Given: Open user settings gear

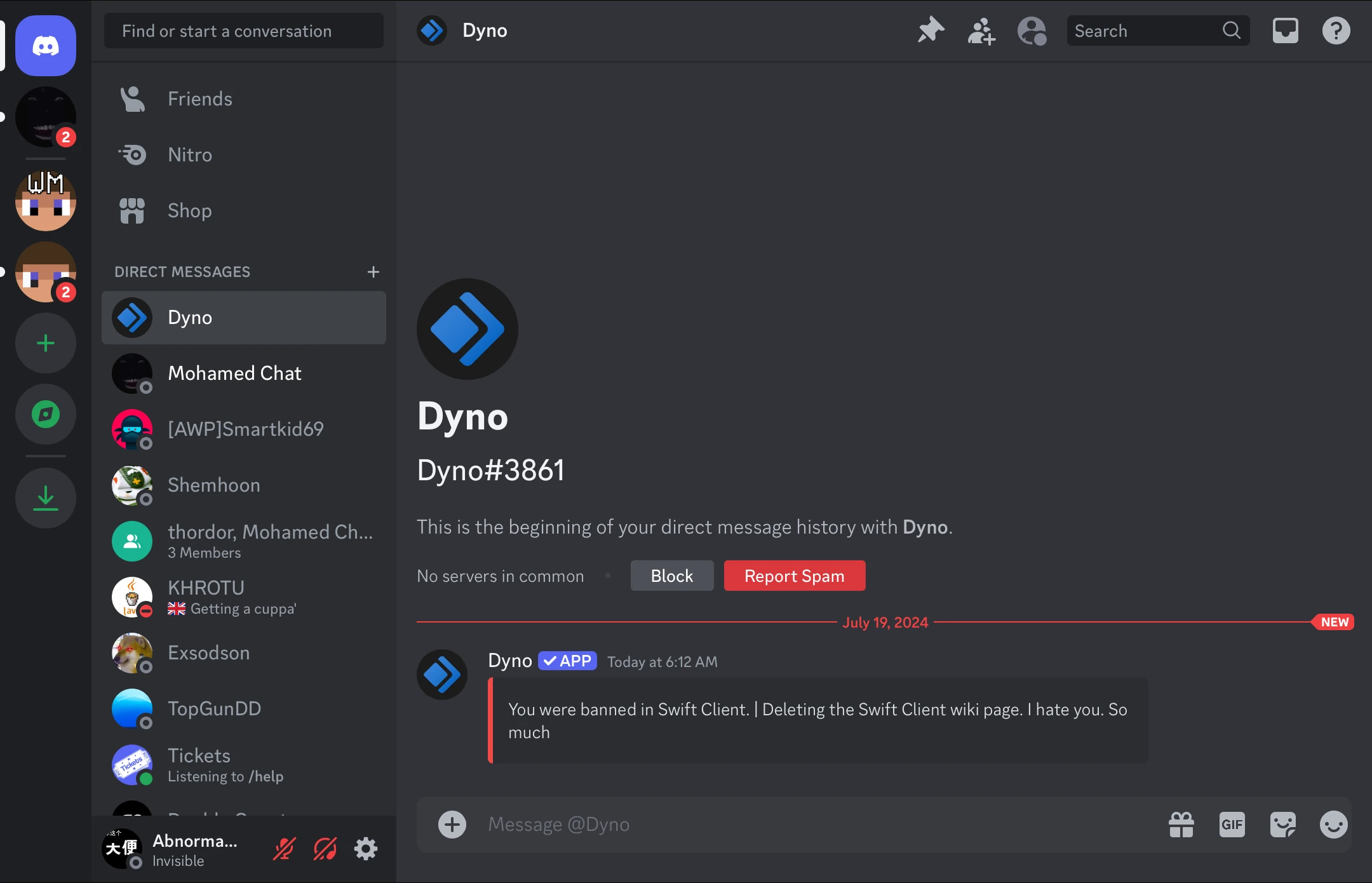Looking at the screenshot, I should tap(366, 849).
